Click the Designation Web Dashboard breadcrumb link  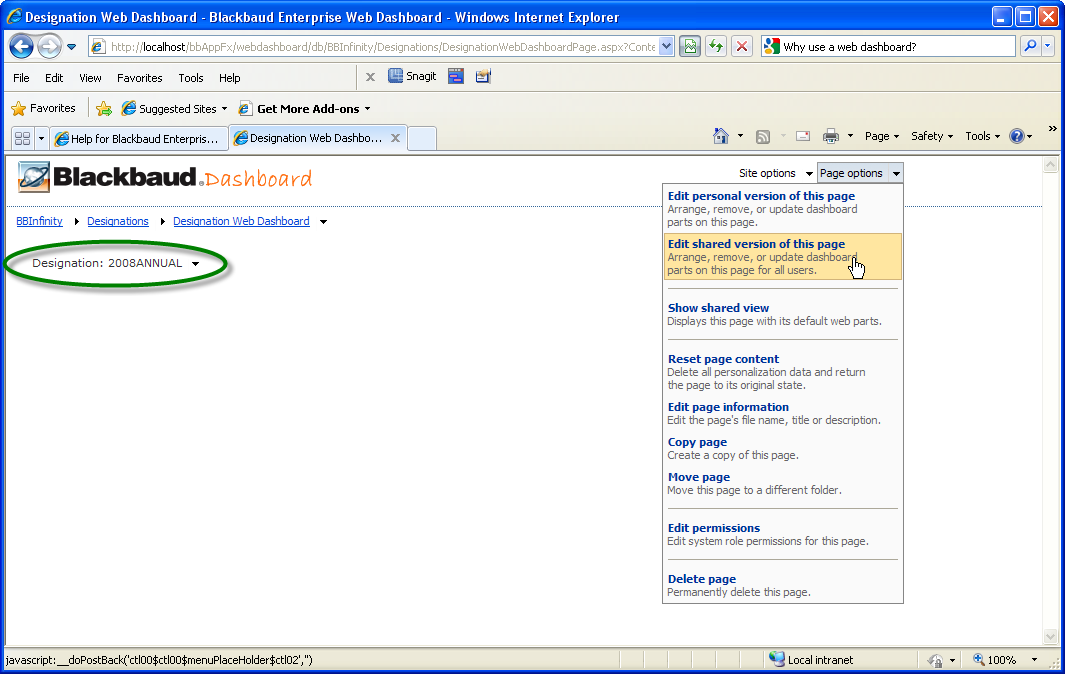point(241,221)
